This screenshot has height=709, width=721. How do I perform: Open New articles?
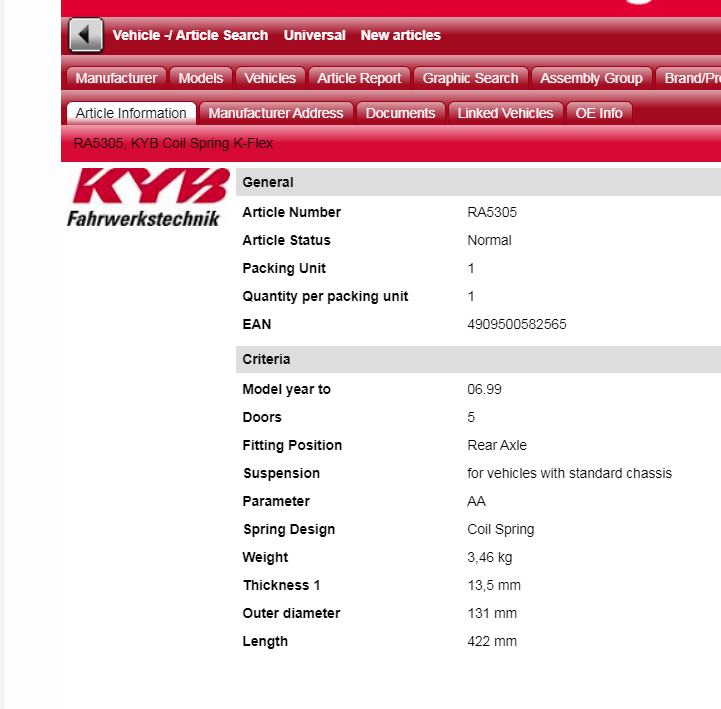(x=401, y=35)
